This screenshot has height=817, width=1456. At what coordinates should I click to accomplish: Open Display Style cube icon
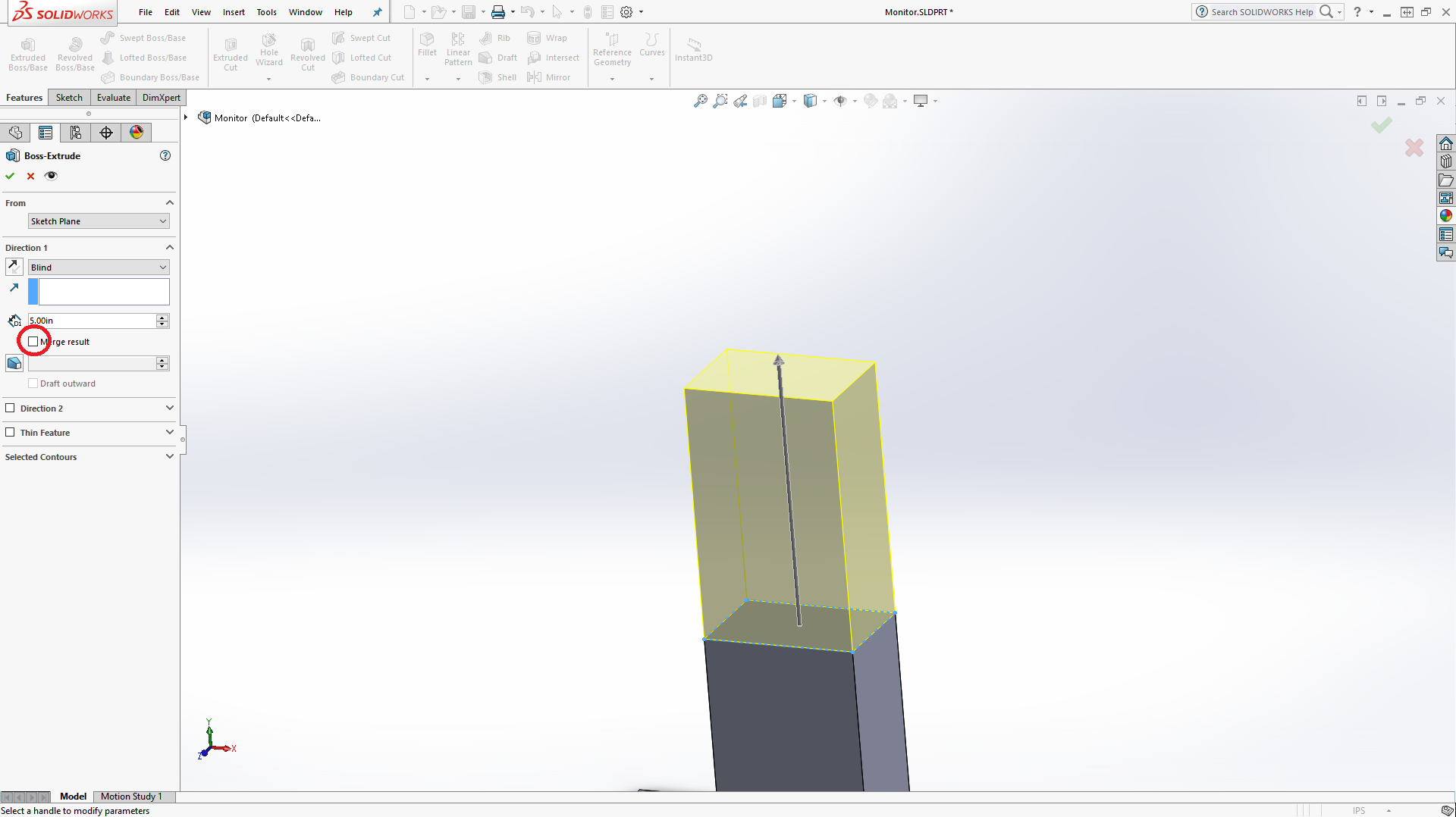tap(810, 101)
